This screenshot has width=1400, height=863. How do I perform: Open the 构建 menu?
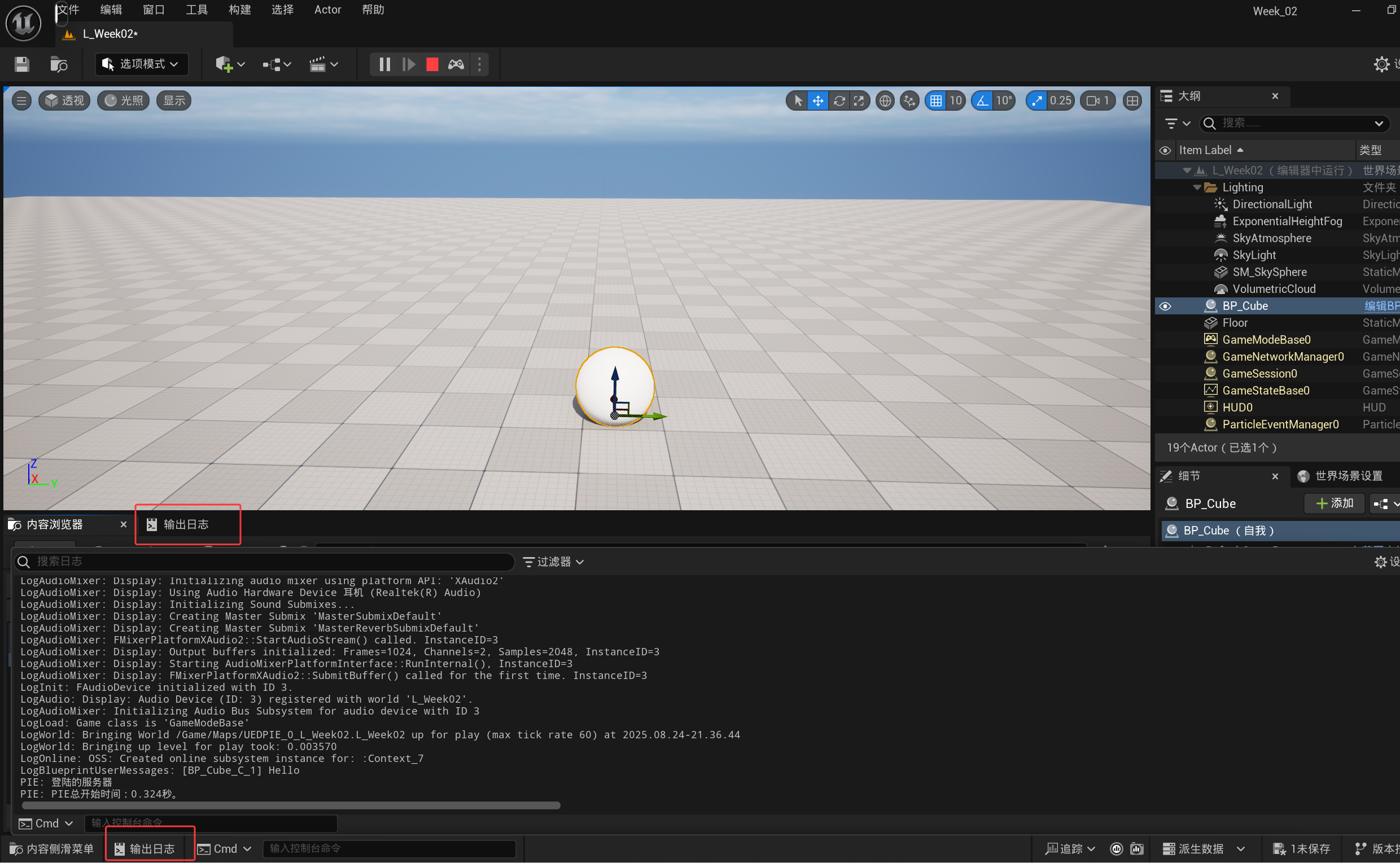tap(240, 10)
